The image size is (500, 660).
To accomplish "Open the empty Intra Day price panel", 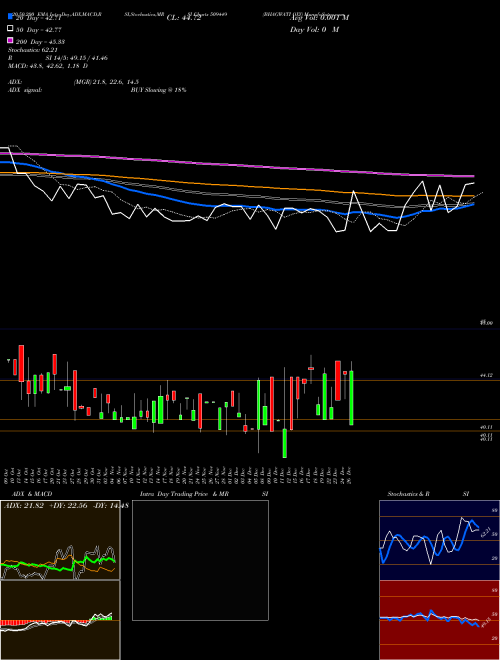I will (200, 560).
